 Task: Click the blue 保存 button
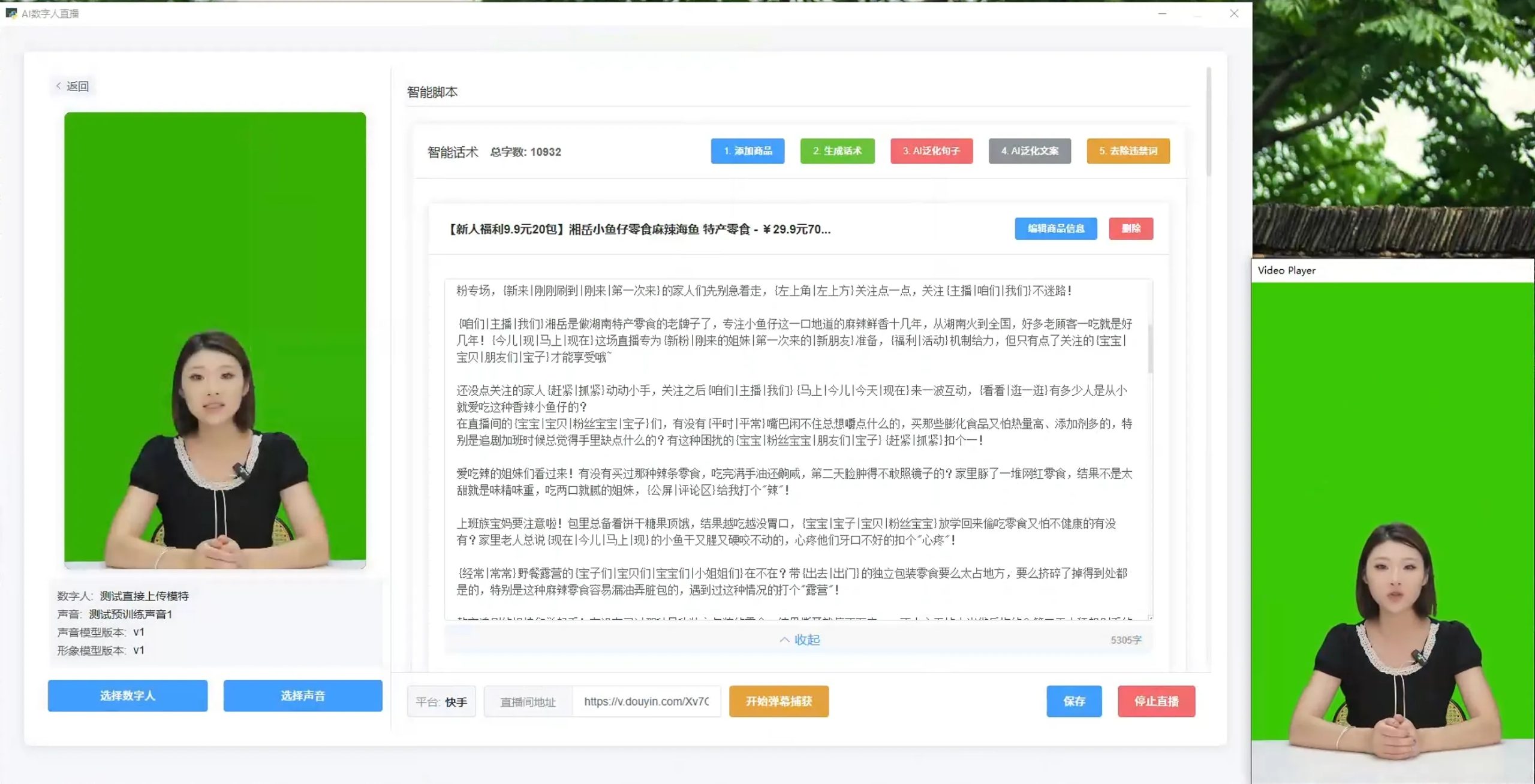(1074, 701)
